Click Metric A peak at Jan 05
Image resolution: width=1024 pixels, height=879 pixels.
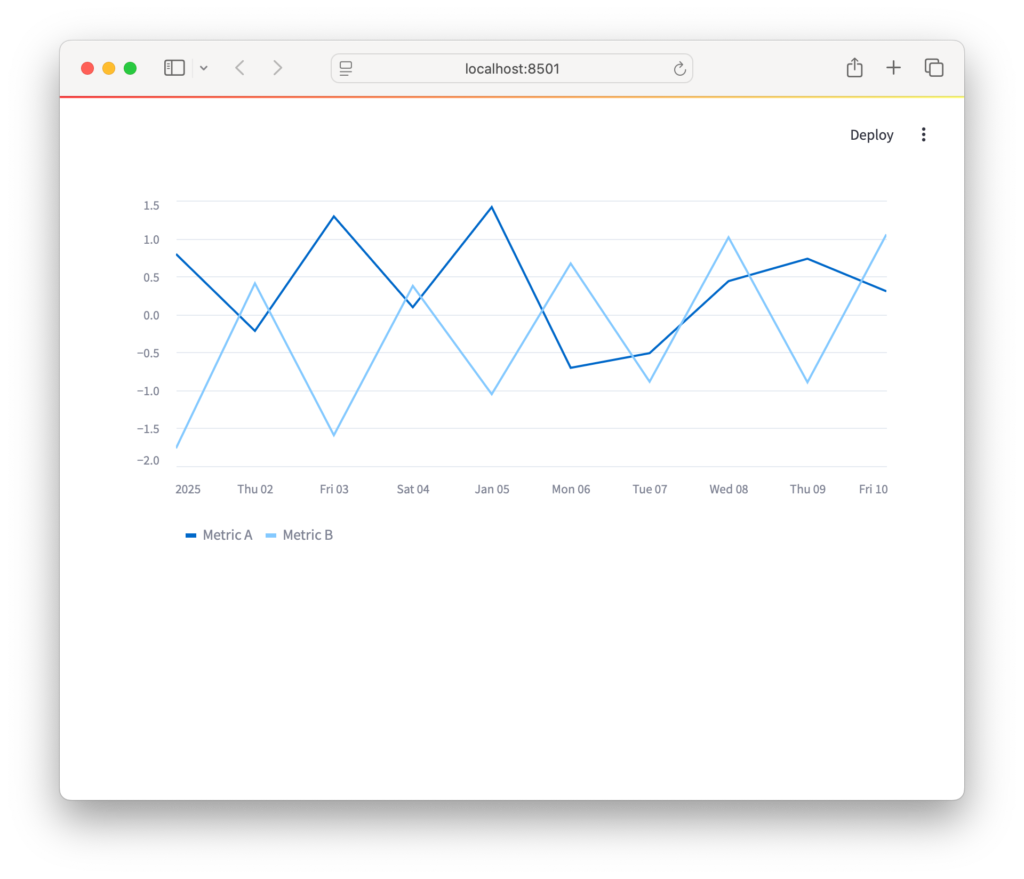491,207
